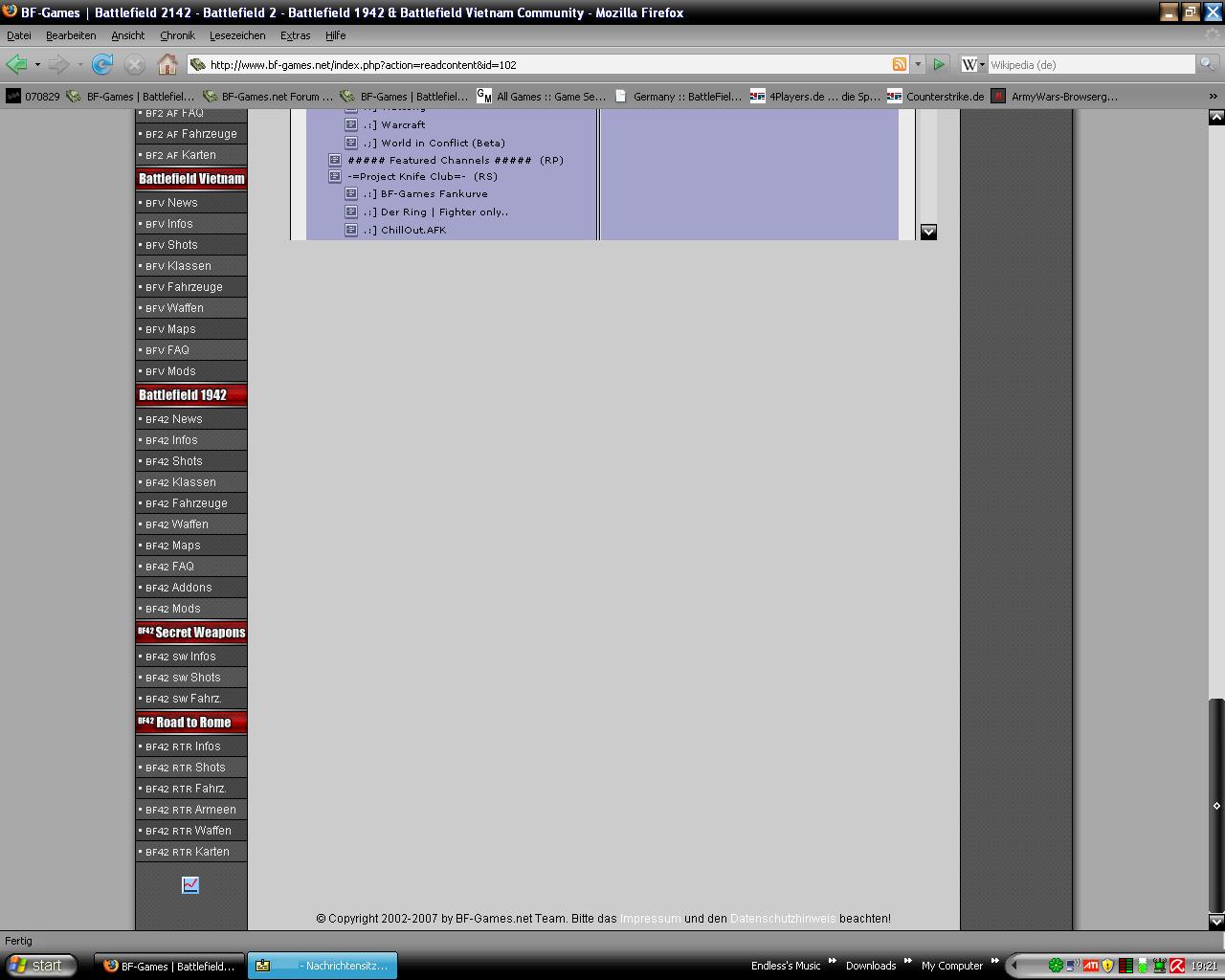Open BF42 Addons in sidebar

tap(191, 588)
